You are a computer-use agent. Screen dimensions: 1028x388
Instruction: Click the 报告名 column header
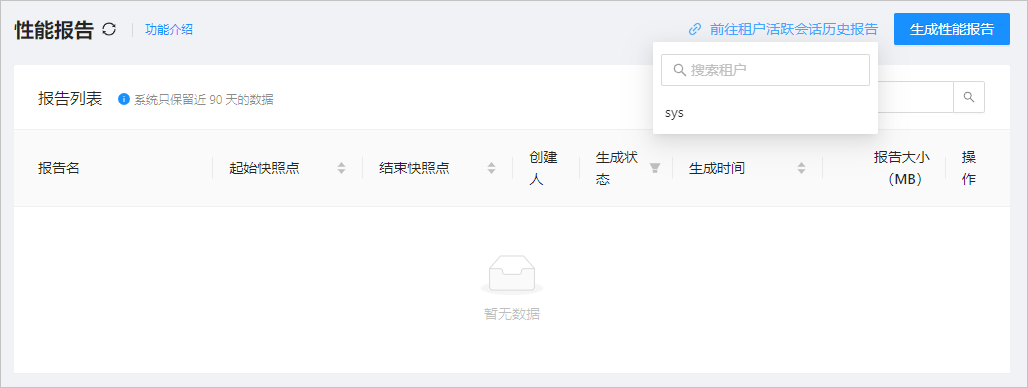59,168
